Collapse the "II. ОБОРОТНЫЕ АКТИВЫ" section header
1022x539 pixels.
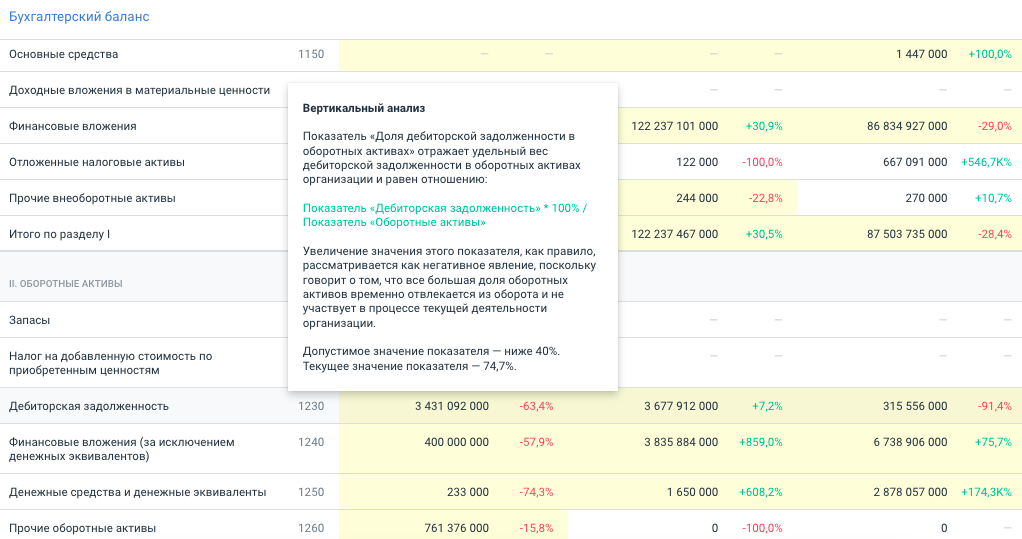coord(66,284)
